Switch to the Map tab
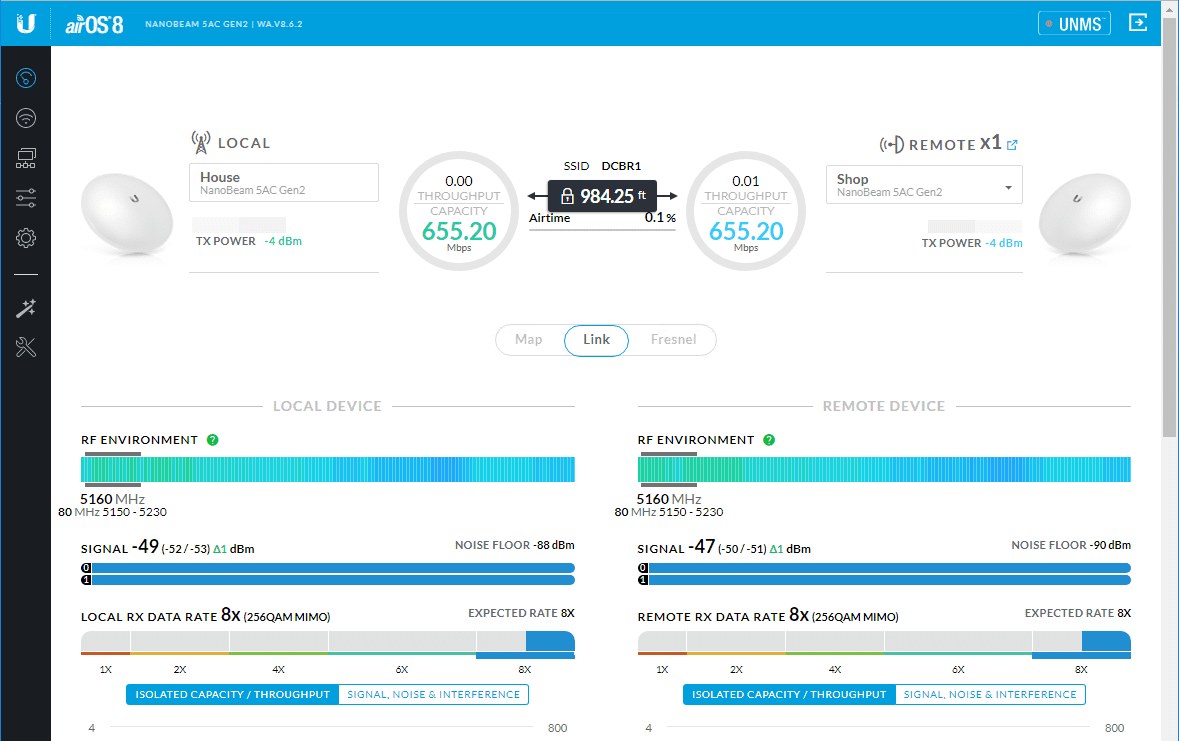This screenshot has width=1179, height=741. point(529,340)
